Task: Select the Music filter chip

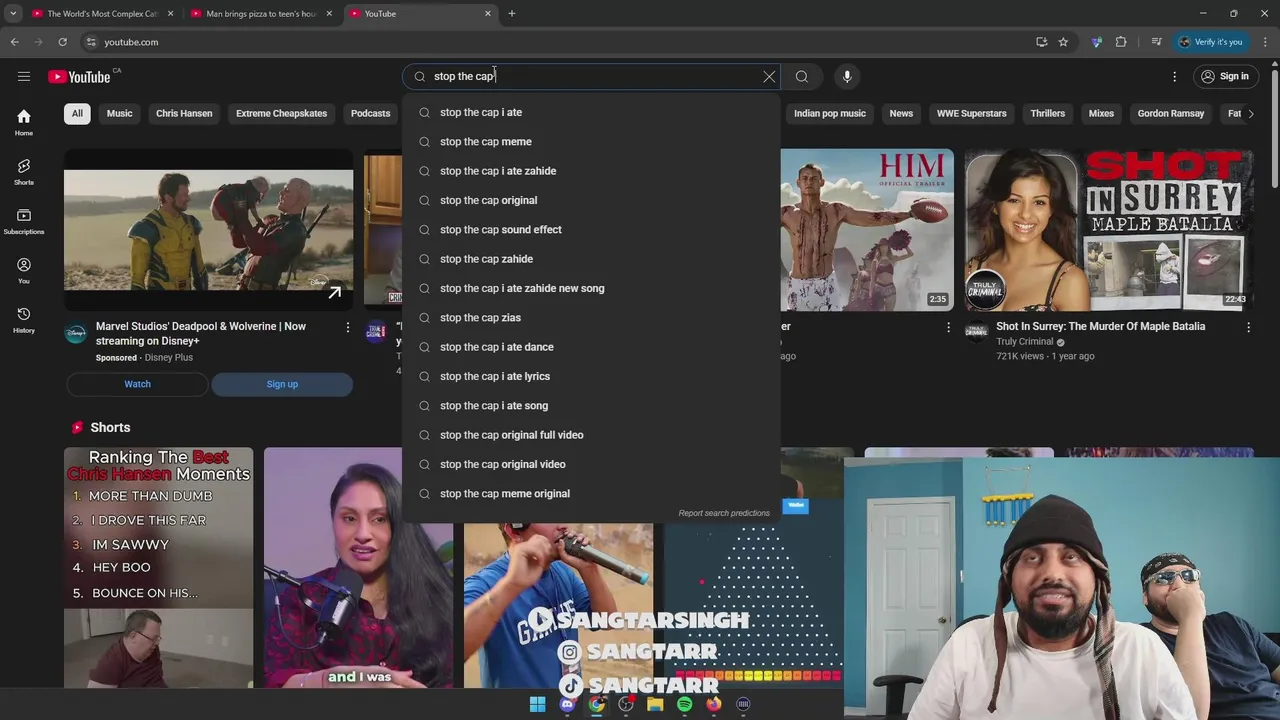Action: point(119,113)
